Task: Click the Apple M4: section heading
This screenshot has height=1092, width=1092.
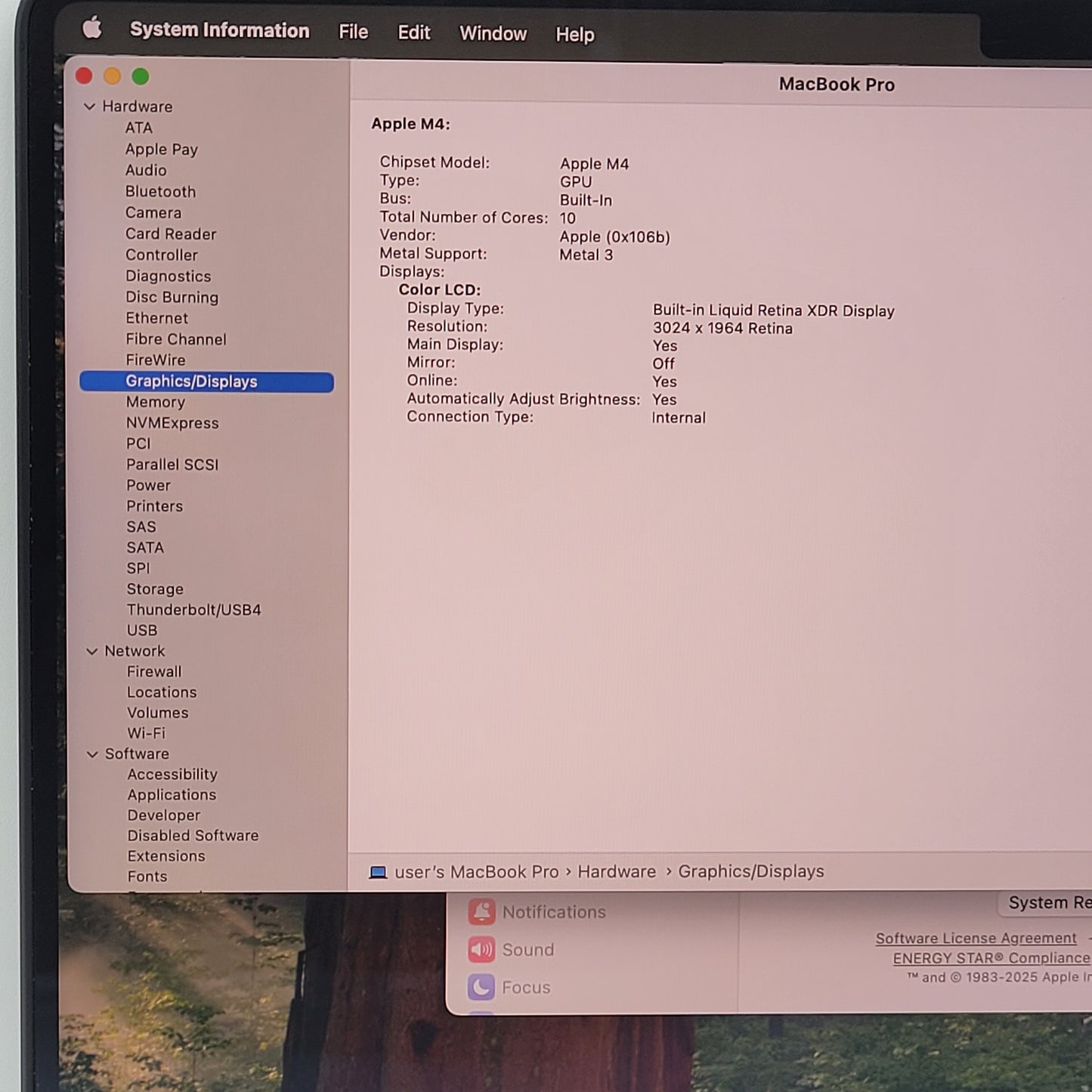Action: [x=410, y=124]
